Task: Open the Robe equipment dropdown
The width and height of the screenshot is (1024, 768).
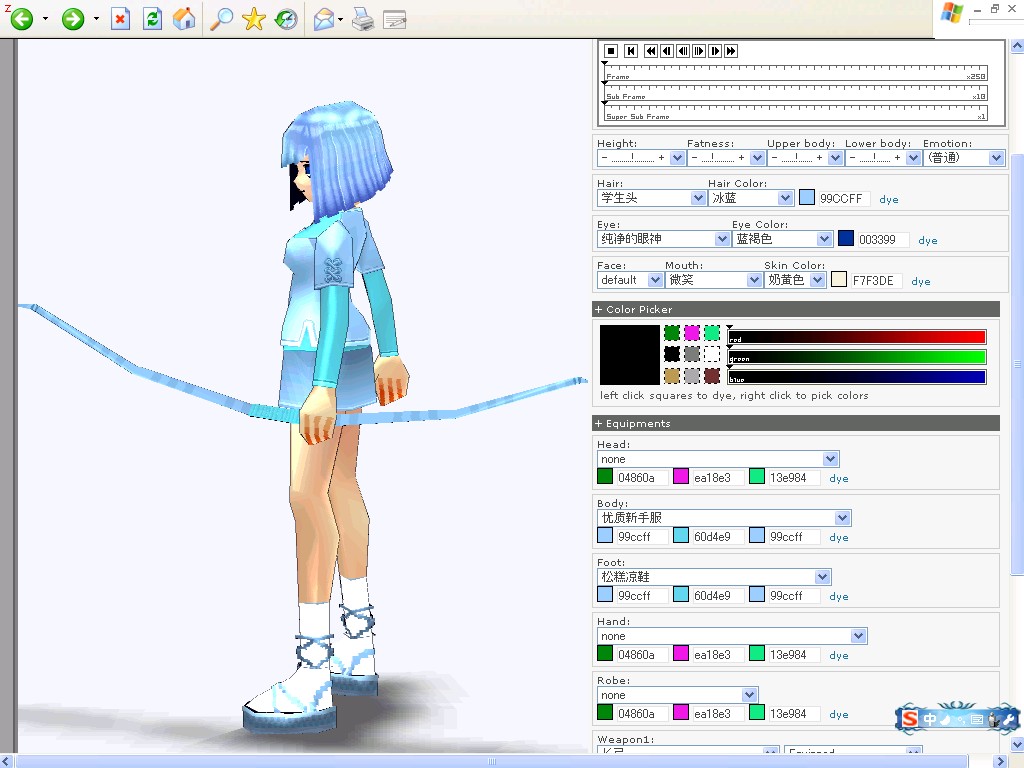Action: tap(678, 695)
